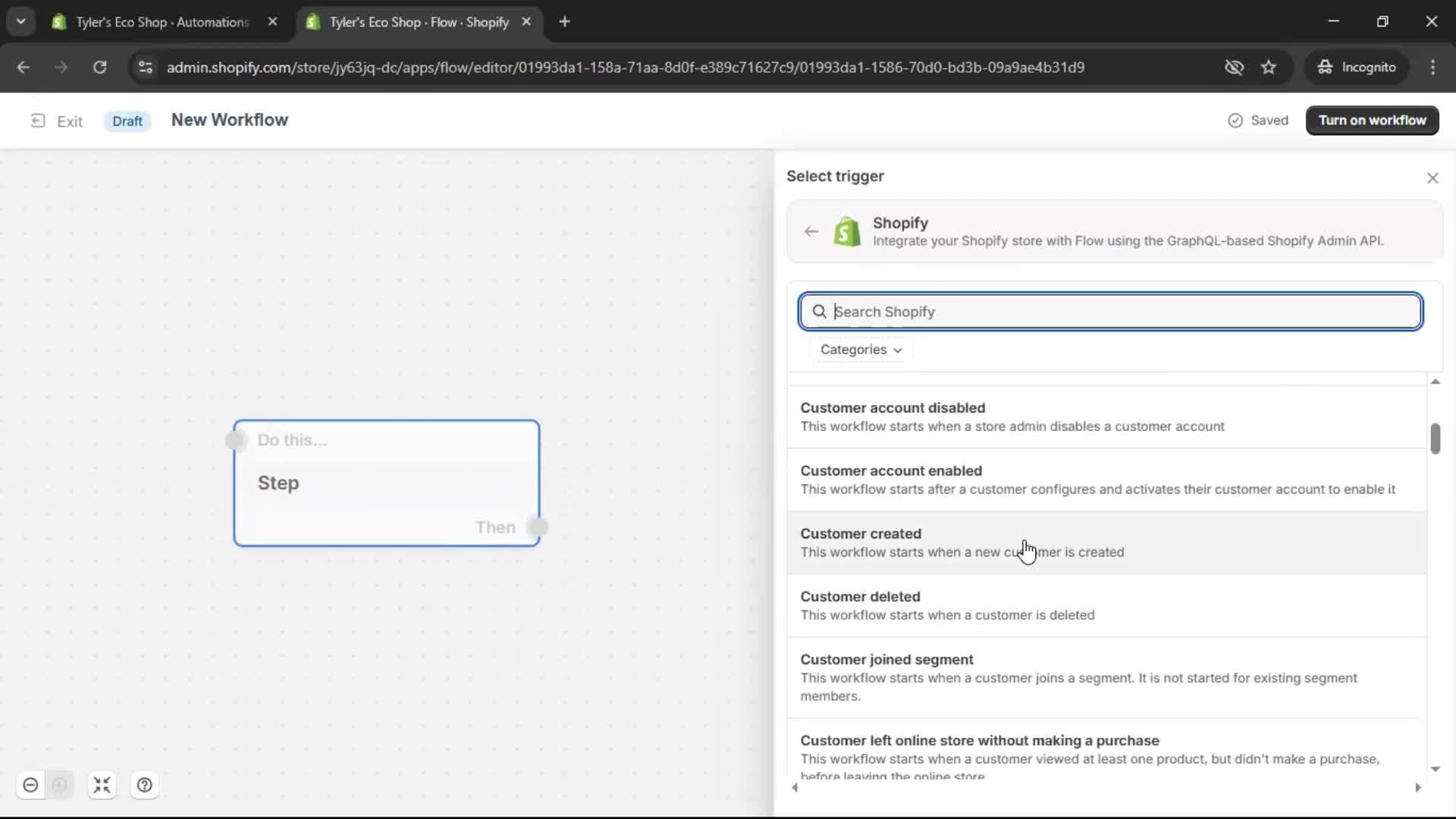1456x819 pixels.
Task: Click the fit-to-screen canvas icon
Action: (x=102, y=785)
